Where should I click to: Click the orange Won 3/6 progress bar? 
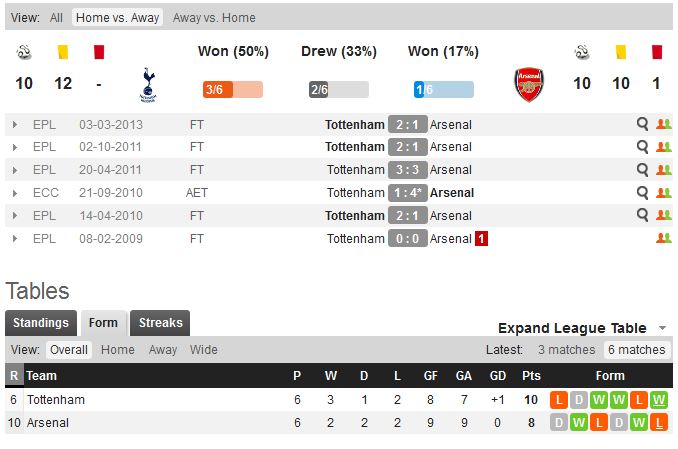[232, 90]
